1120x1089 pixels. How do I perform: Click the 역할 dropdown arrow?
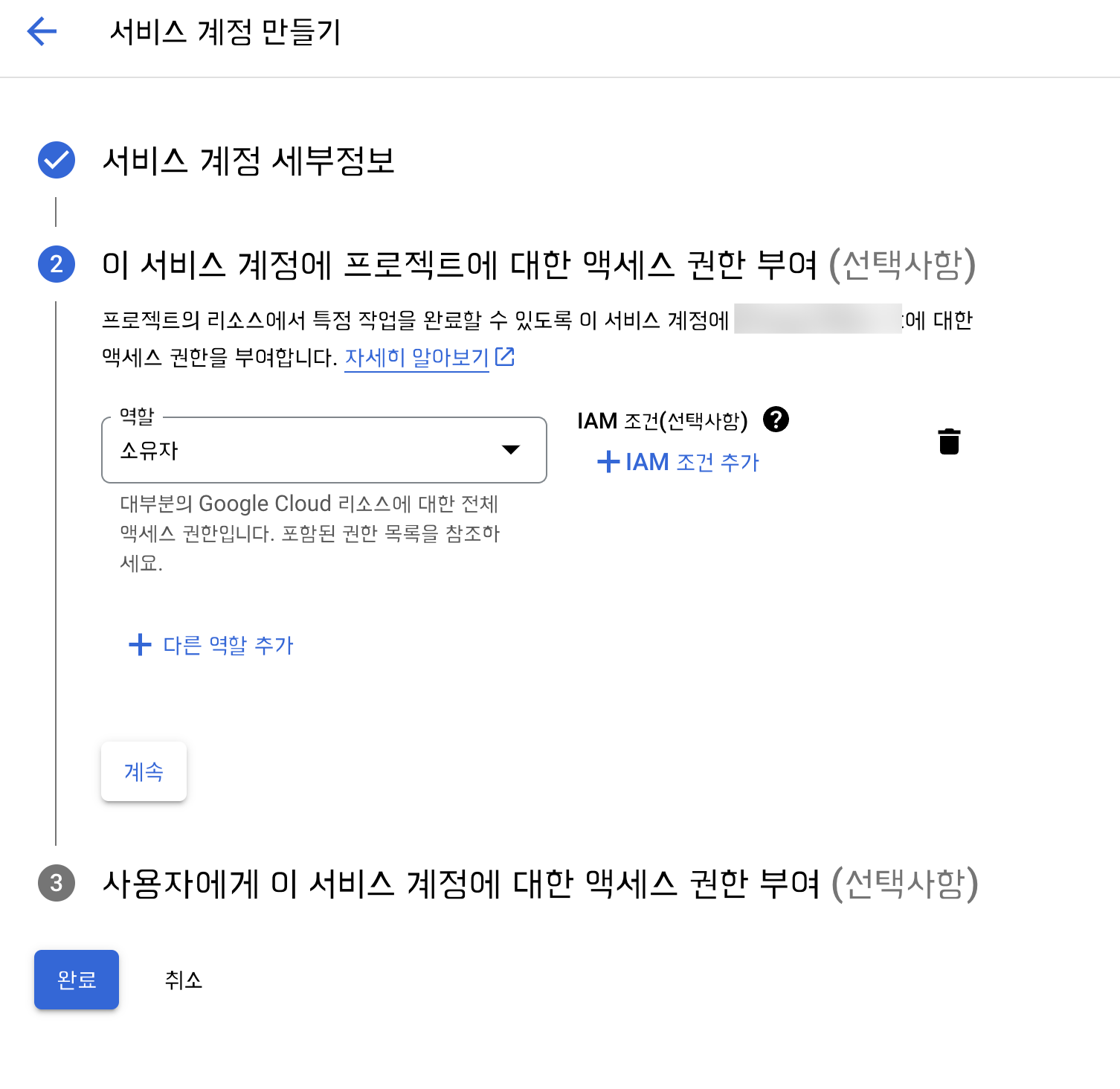510,449
